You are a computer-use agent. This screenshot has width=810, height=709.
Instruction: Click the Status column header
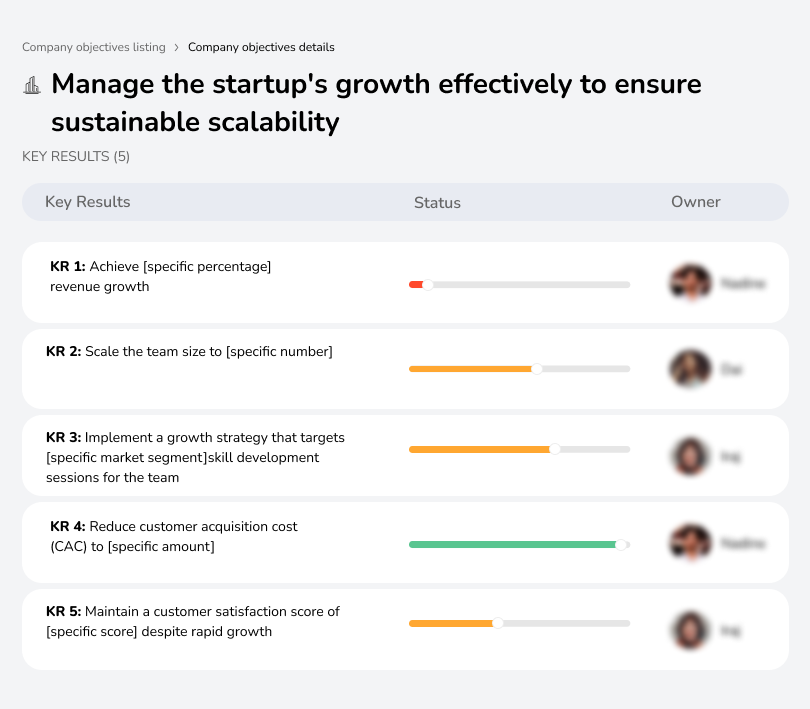coord(437,202)
